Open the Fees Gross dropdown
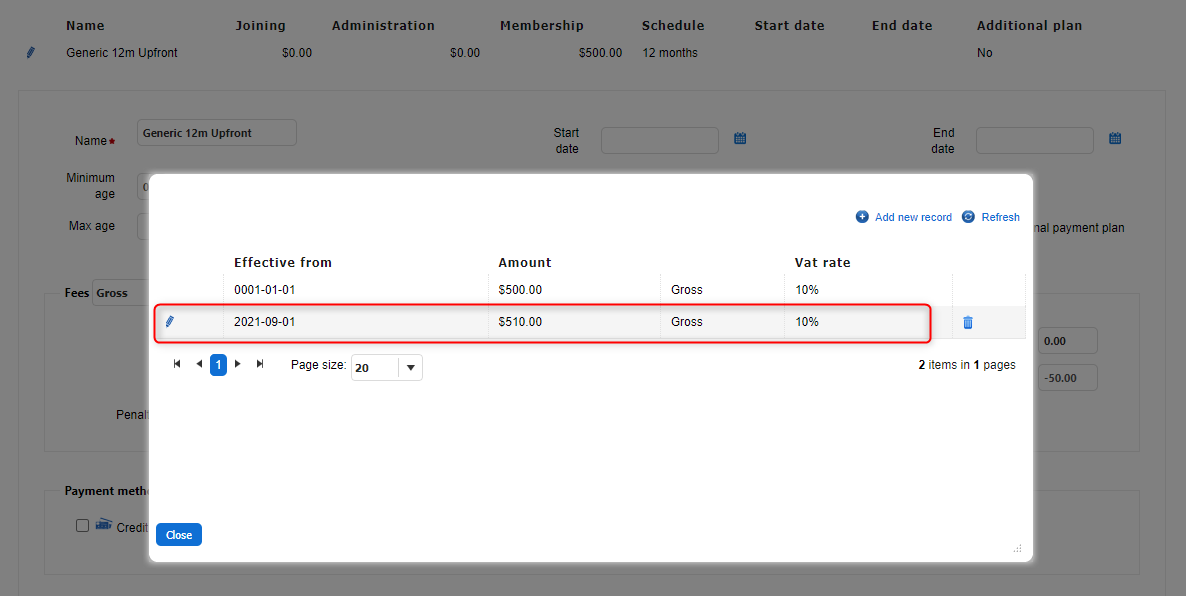The height and width of the screenshot is (596, 1186). [120, 294]
